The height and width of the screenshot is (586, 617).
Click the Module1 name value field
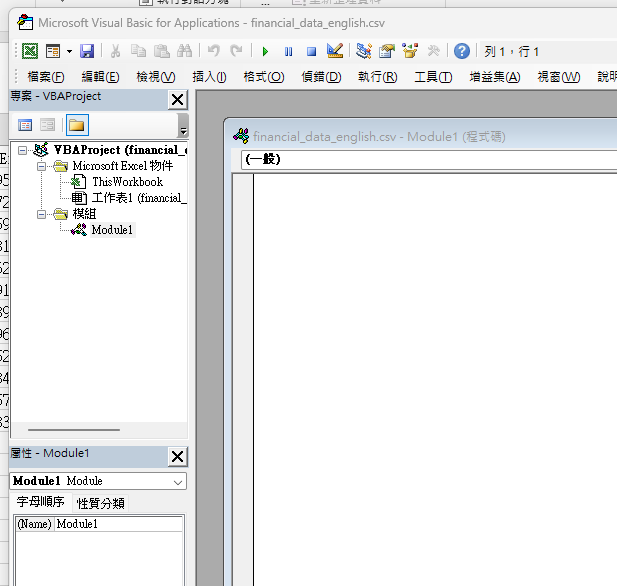pyautogui.click(x=118, y=524)
